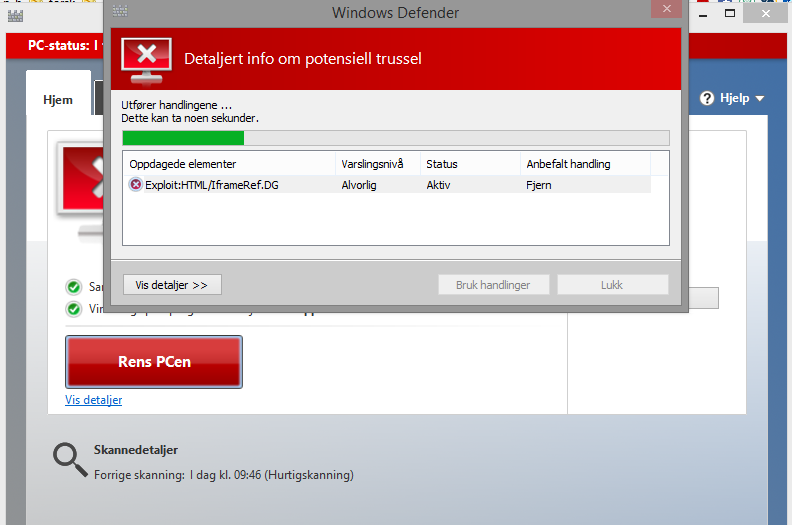Viewport: 792px width, 525px height.
Task: Maximize the main Windows Defender window
Action: click(730, 14)
